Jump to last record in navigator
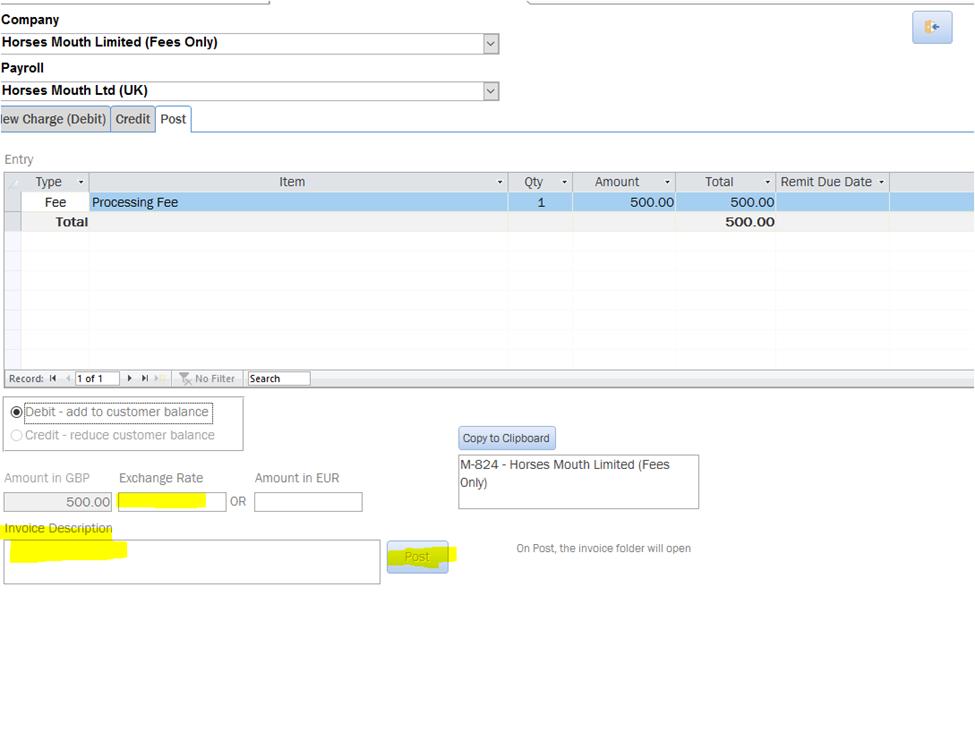This screenshot has width=975, height=732. 145,379
